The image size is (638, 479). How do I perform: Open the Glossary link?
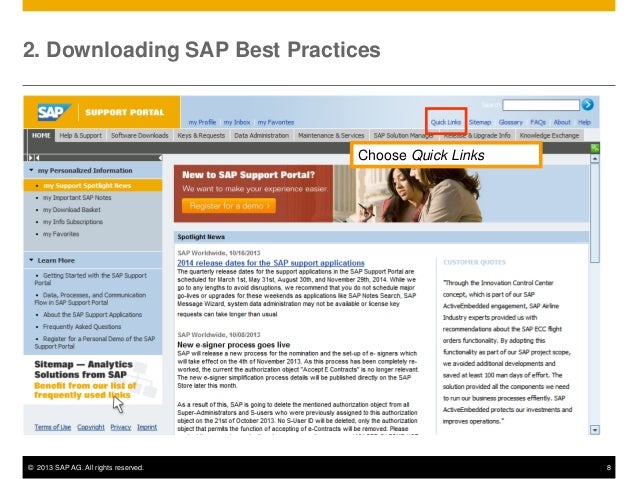click(510, 122)
